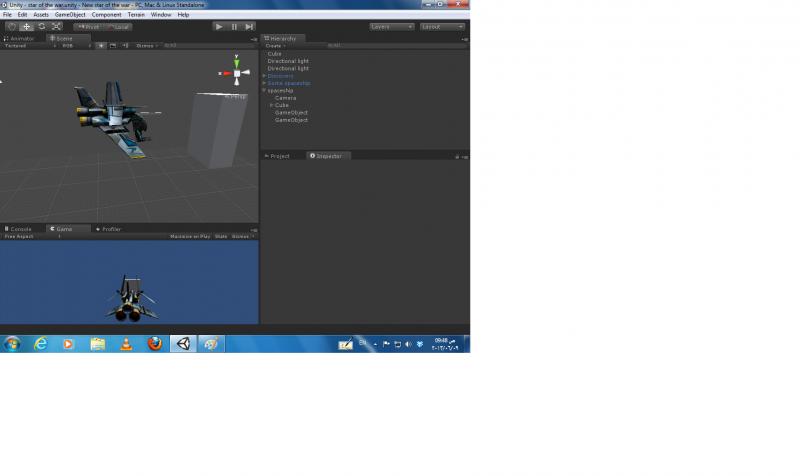
Task: Select the first Directional light in Hierarchy
Action: pyautogui.click(x=288, y=61)
